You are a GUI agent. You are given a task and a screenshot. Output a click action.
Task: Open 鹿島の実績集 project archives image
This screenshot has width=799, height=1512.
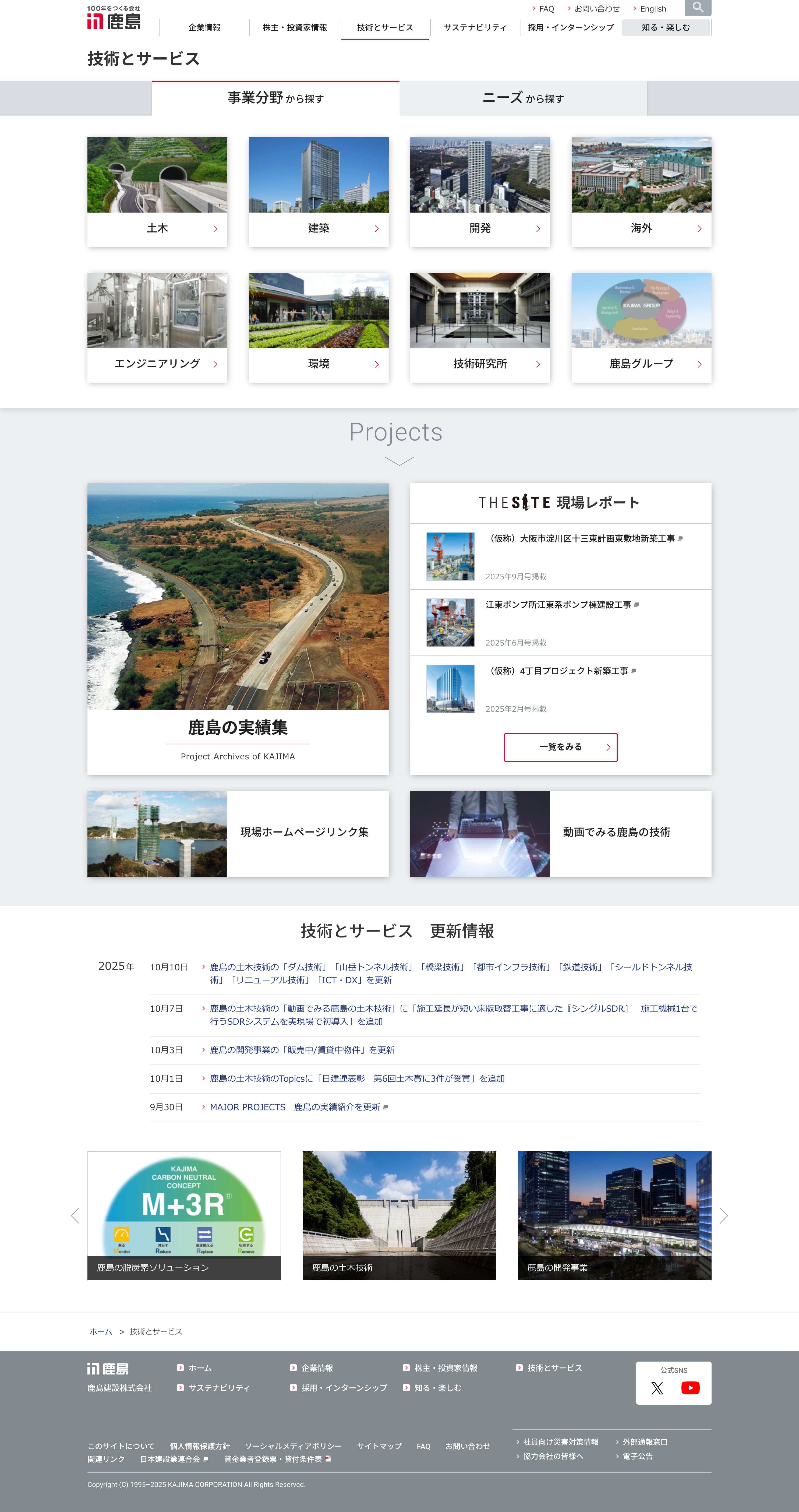(x=238, y=596)
